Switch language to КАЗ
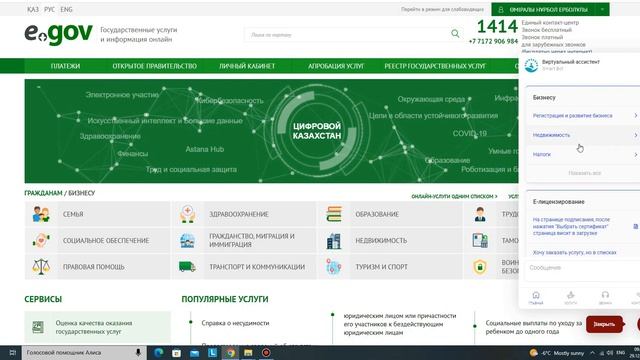Screen dimensions: 640x360 [x=33, y=9]
